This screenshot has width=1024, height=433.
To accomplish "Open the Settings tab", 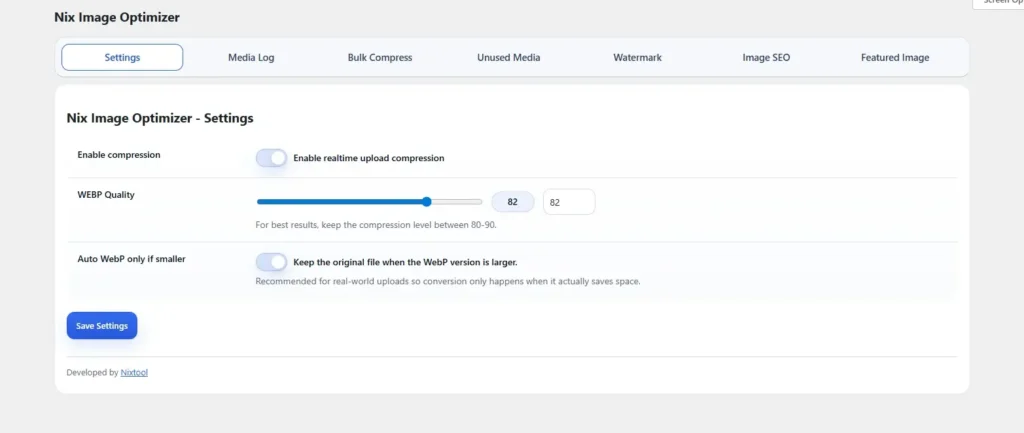I will point(122,57).
